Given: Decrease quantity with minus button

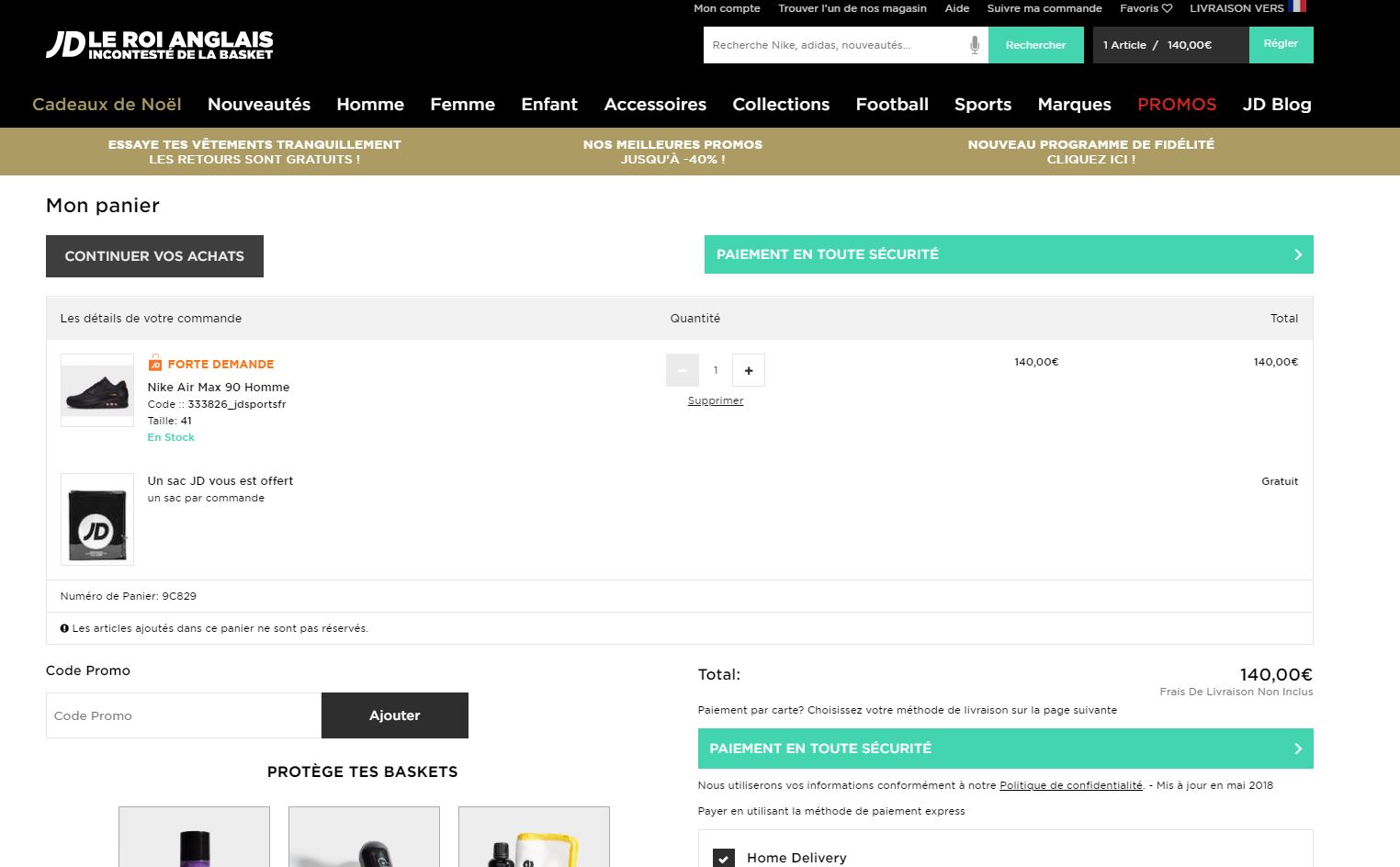Looking at the screenshot, I should coord(682,370).
